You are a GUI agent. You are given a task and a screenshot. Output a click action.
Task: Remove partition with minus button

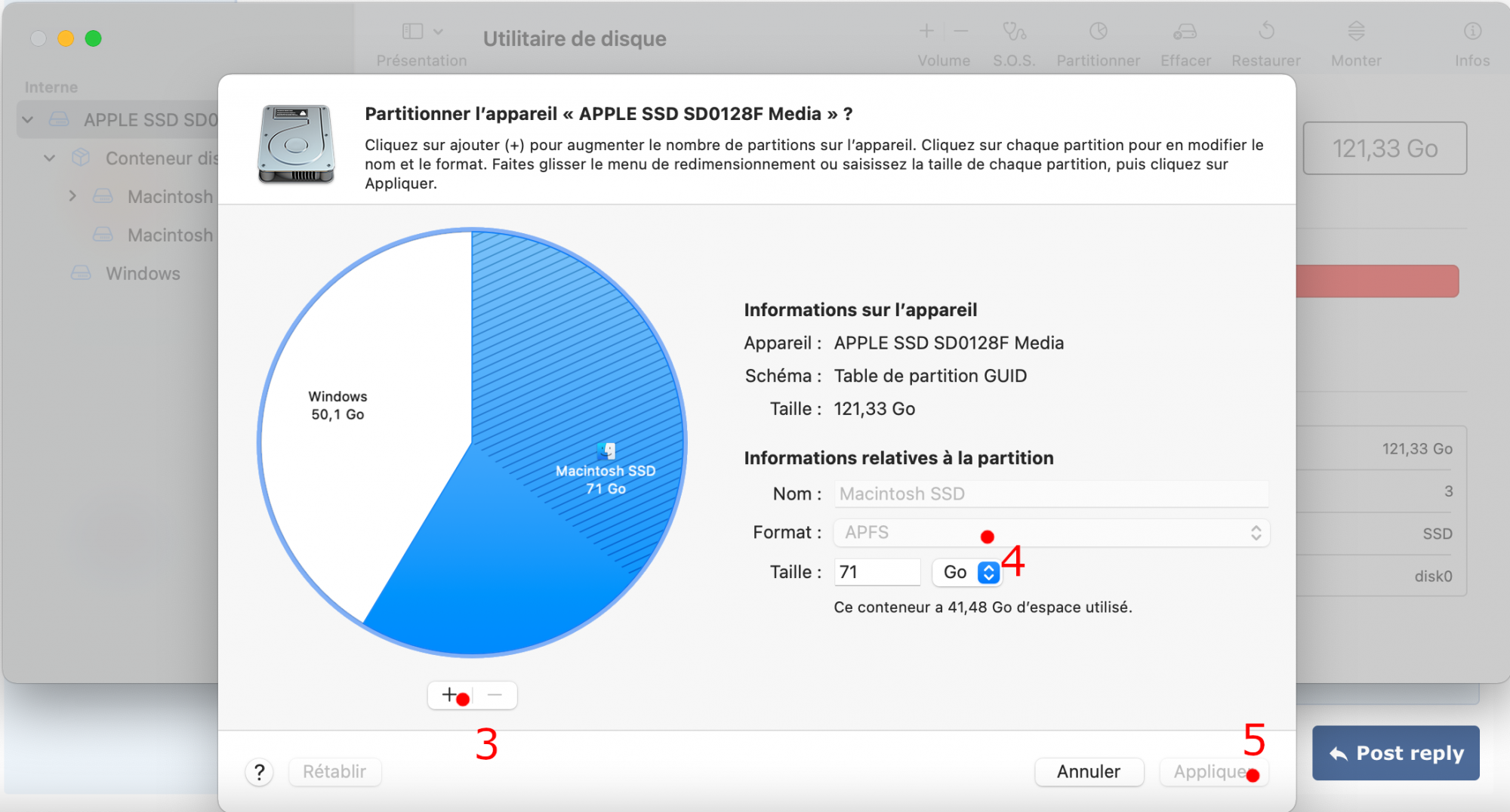495,695
